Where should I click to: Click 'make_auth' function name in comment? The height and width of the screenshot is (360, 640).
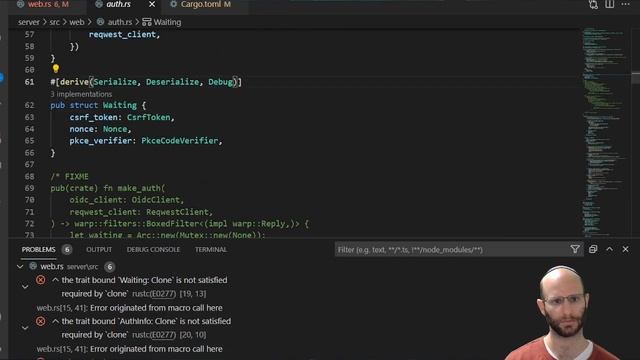(139, 188)
